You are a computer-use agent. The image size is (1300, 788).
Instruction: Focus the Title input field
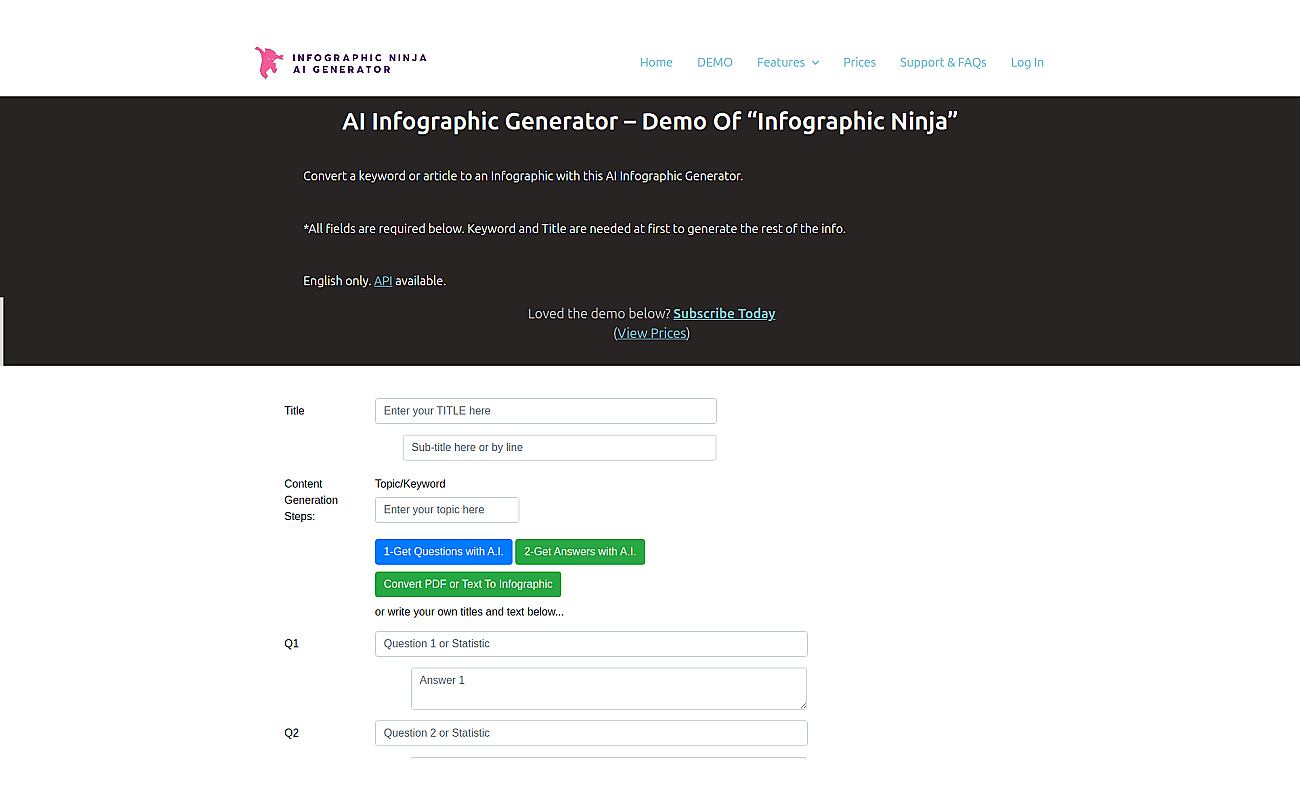(x=546, y=411)
